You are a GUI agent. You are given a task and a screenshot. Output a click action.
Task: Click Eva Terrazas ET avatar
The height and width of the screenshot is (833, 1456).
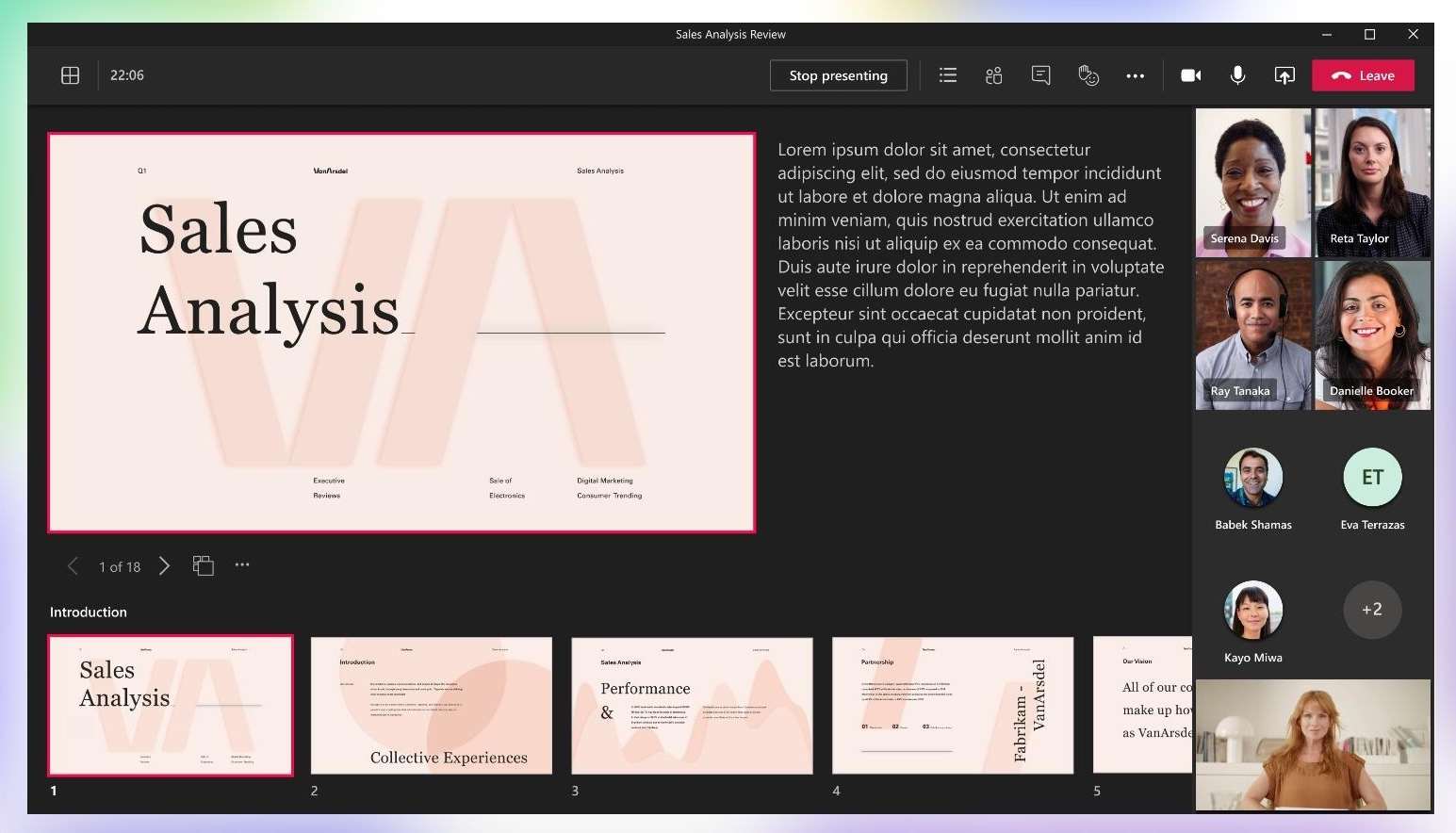point(1372,477)
